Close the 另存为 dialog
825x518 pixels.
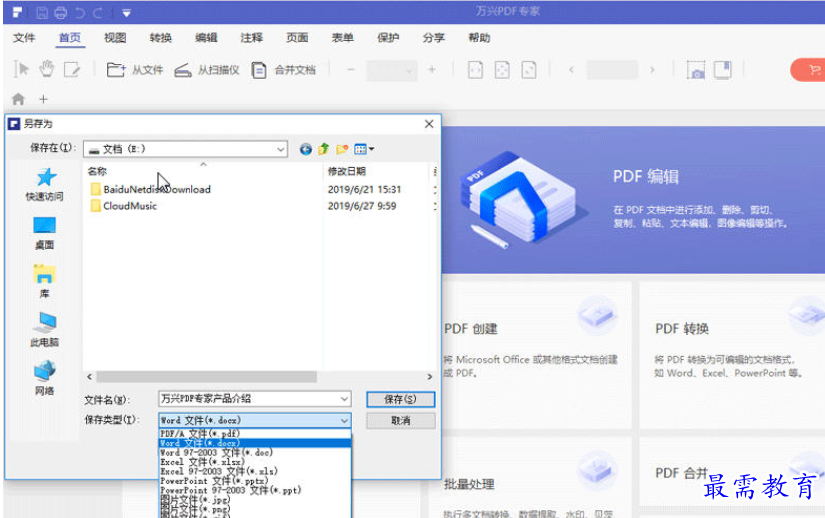tap(429, 124)
